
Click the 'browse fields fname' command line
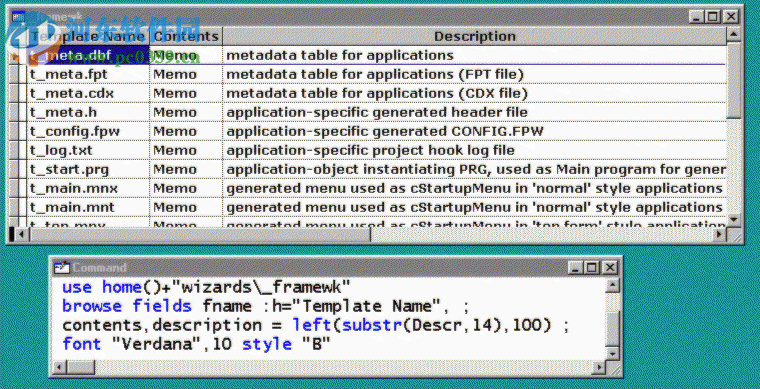tap(266, 306)
